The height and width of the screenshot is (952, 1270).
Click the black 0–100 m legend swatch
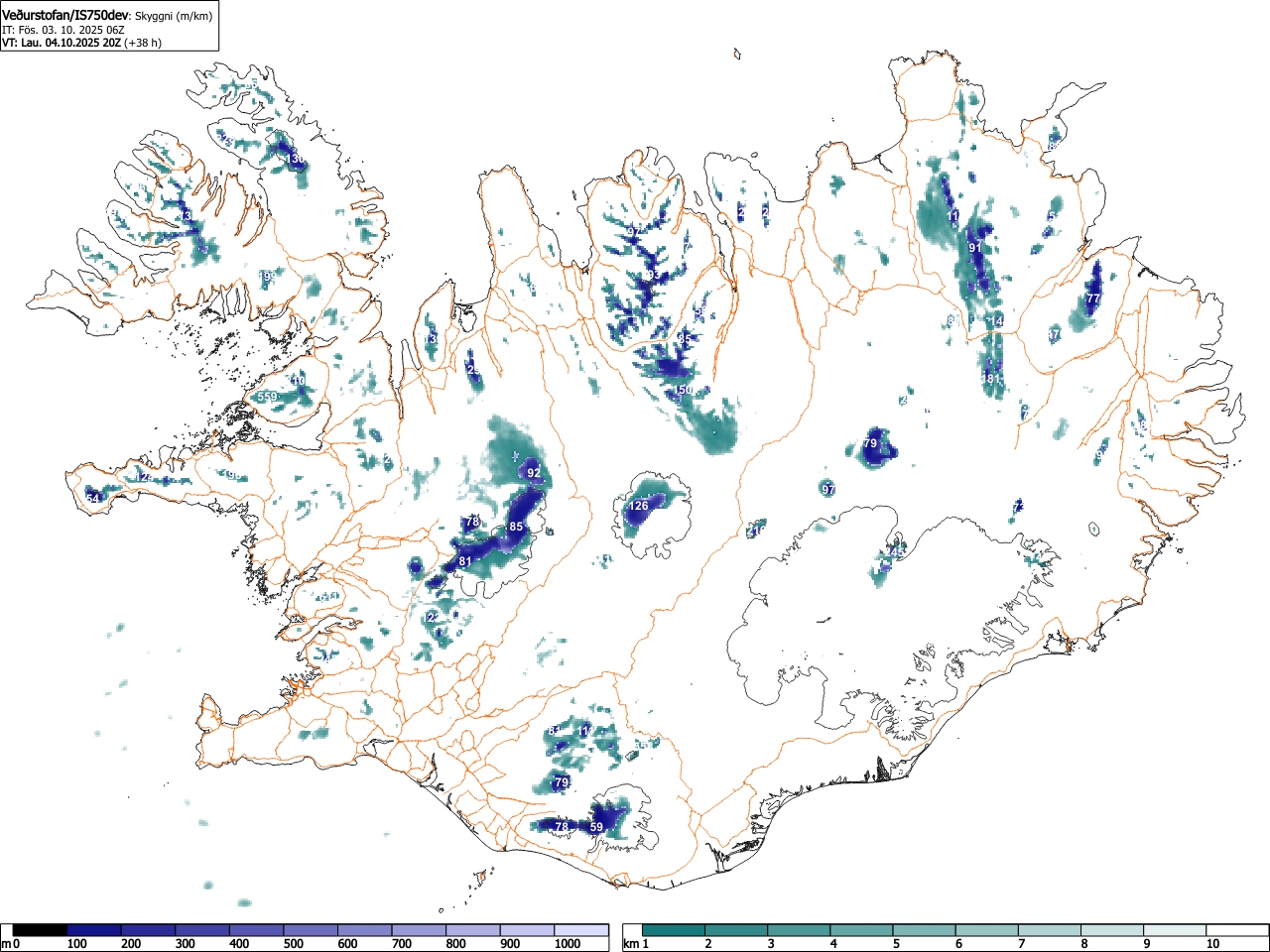[x=40, y=930]
